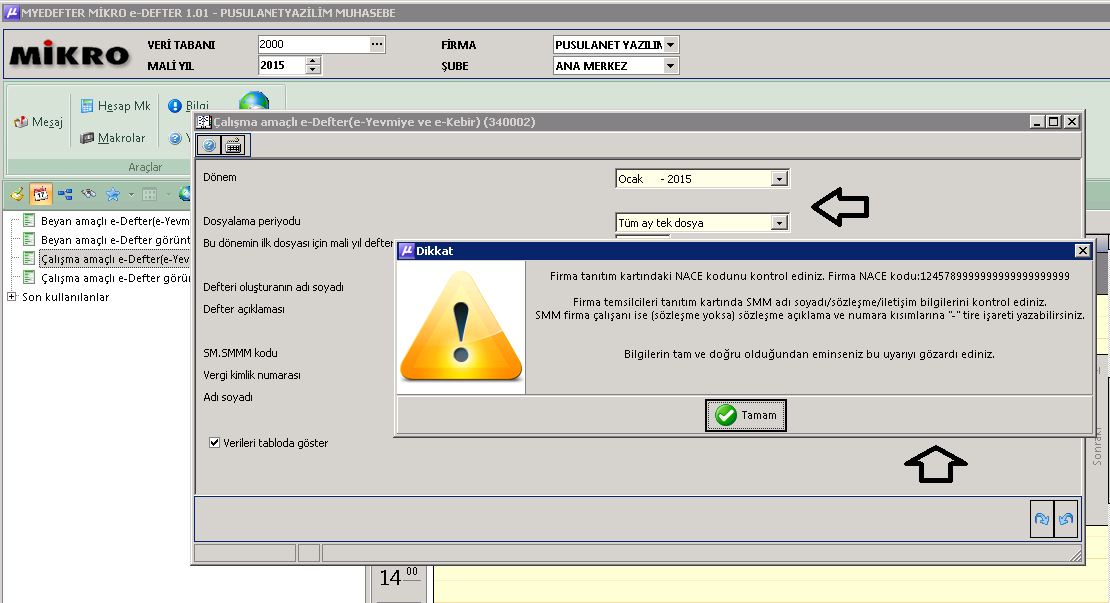Toggle the Verileri tabloda göster checkbox
Image resolution: width=1110 pixels, height=603 pixels.
pos(214,443)
